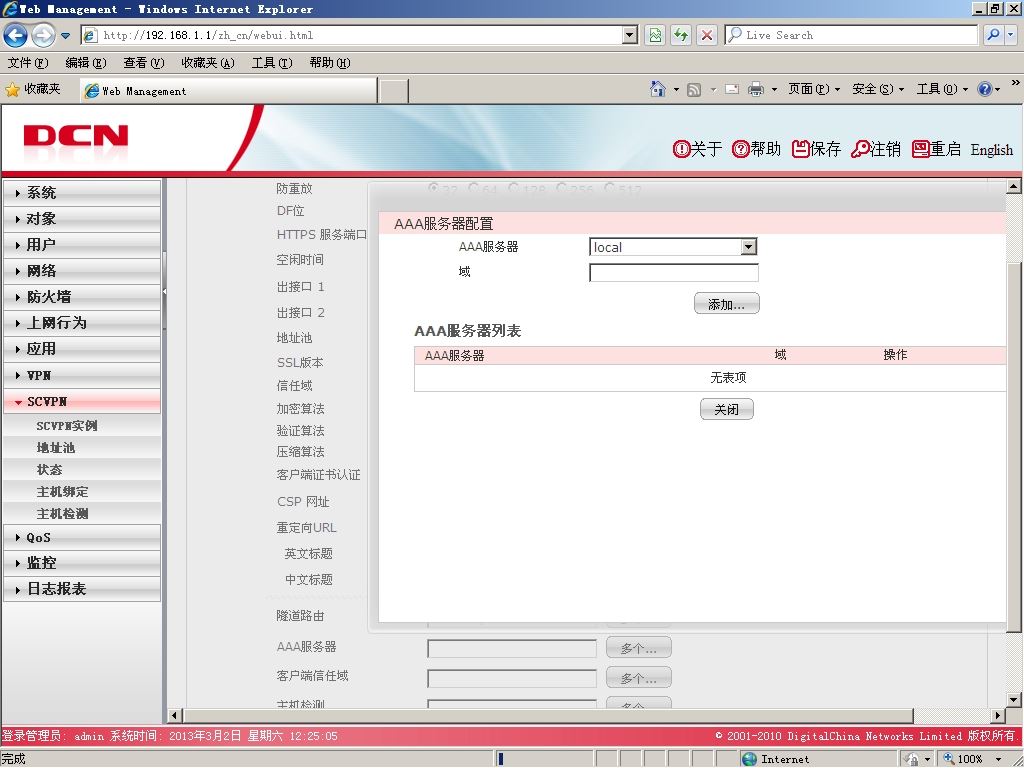Expand the VPN sidebar section

tap(82, 376)
